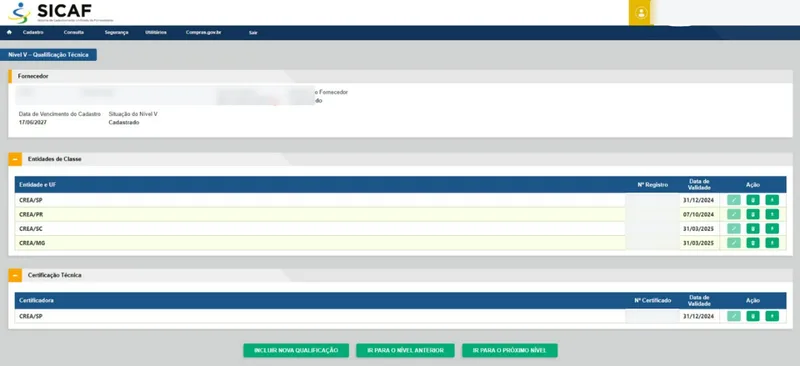The width and height of the screenshot is (800, 366).
Task: Edit the CREA/PR row with pencil icon
Action: click(x=734, y=214)
